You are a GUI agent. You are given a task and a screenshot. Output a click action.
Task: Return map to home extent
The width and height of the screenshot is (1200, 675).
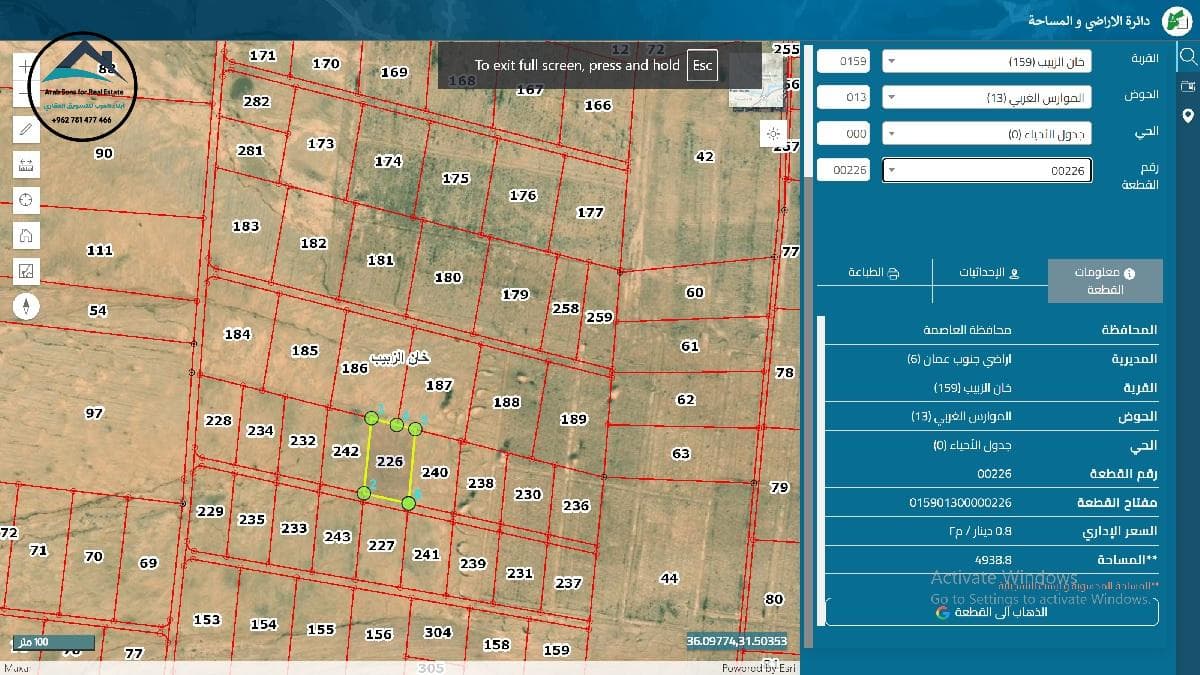[26, 236]
